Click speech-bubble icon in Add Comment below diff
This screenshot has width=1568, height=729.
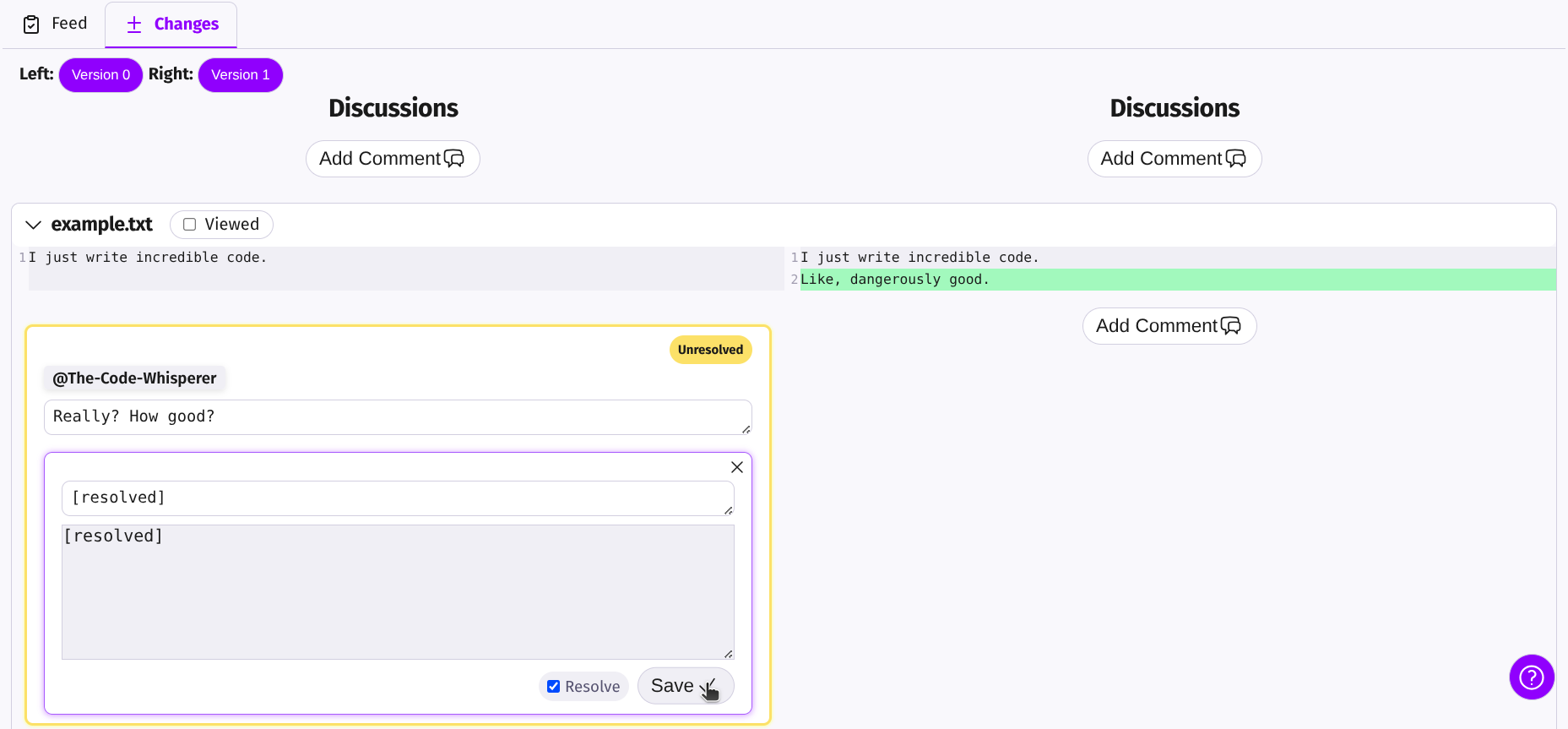pos(1231,326)
